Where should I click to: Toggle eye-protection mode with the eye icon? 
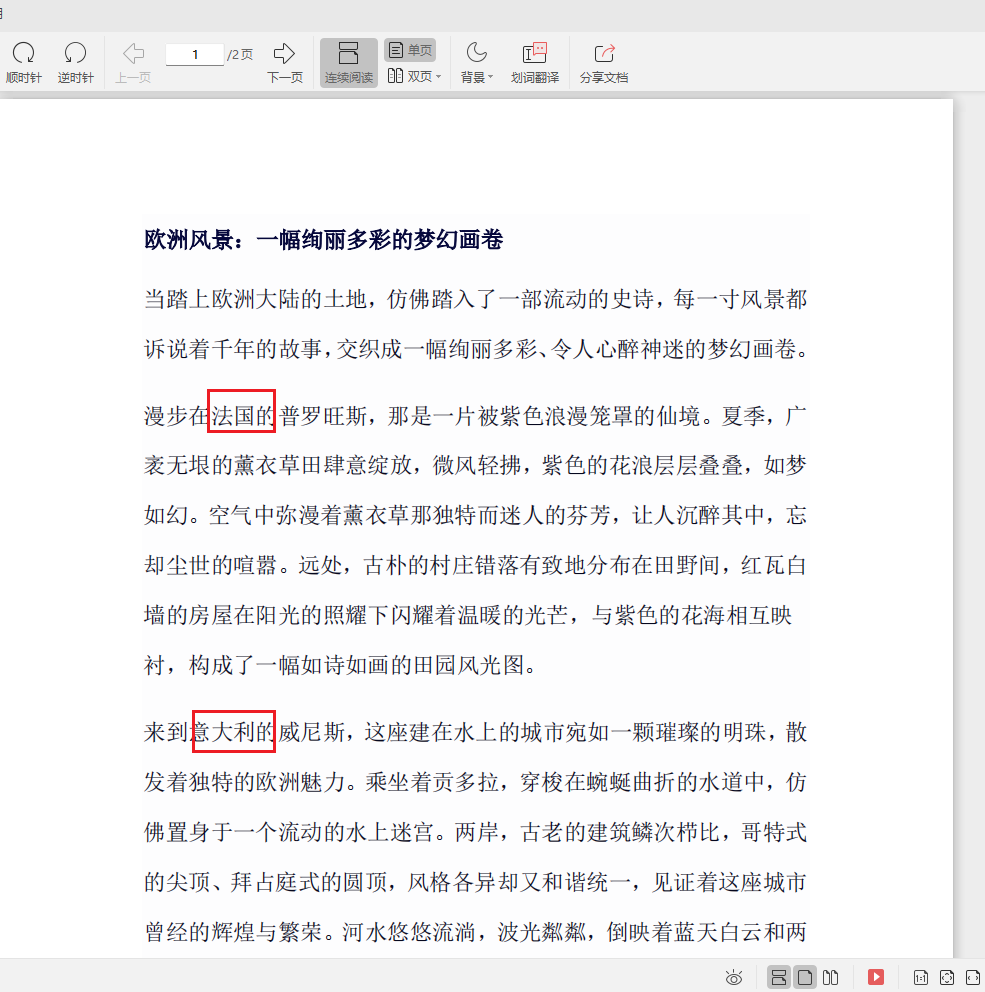coord(734,977)
